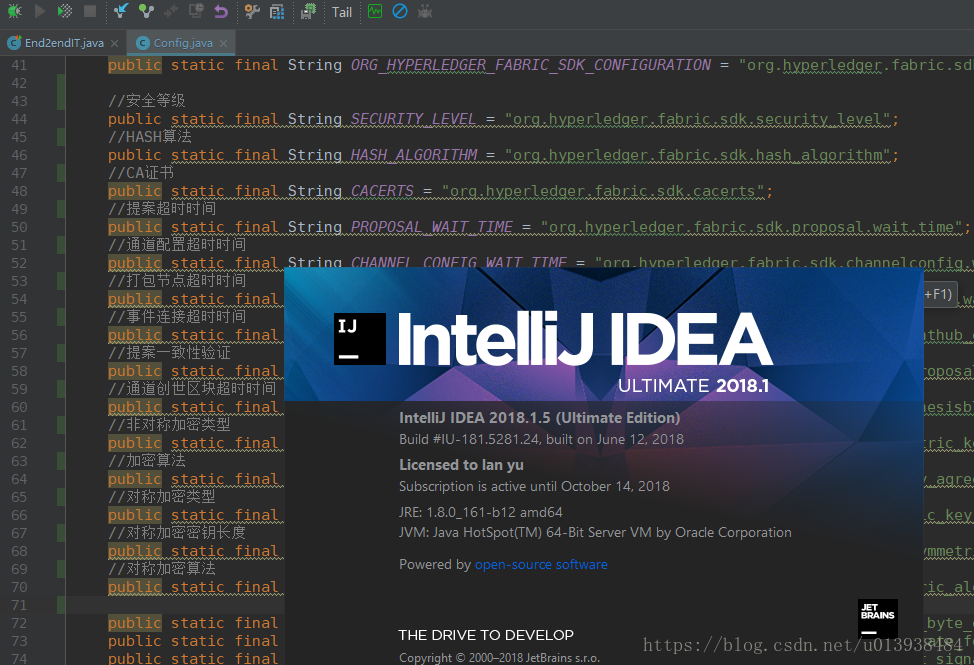This screenshot has width=974, height=665.
Task: Click line number 71 in the gutter
Action: click(x=19, y=605)
